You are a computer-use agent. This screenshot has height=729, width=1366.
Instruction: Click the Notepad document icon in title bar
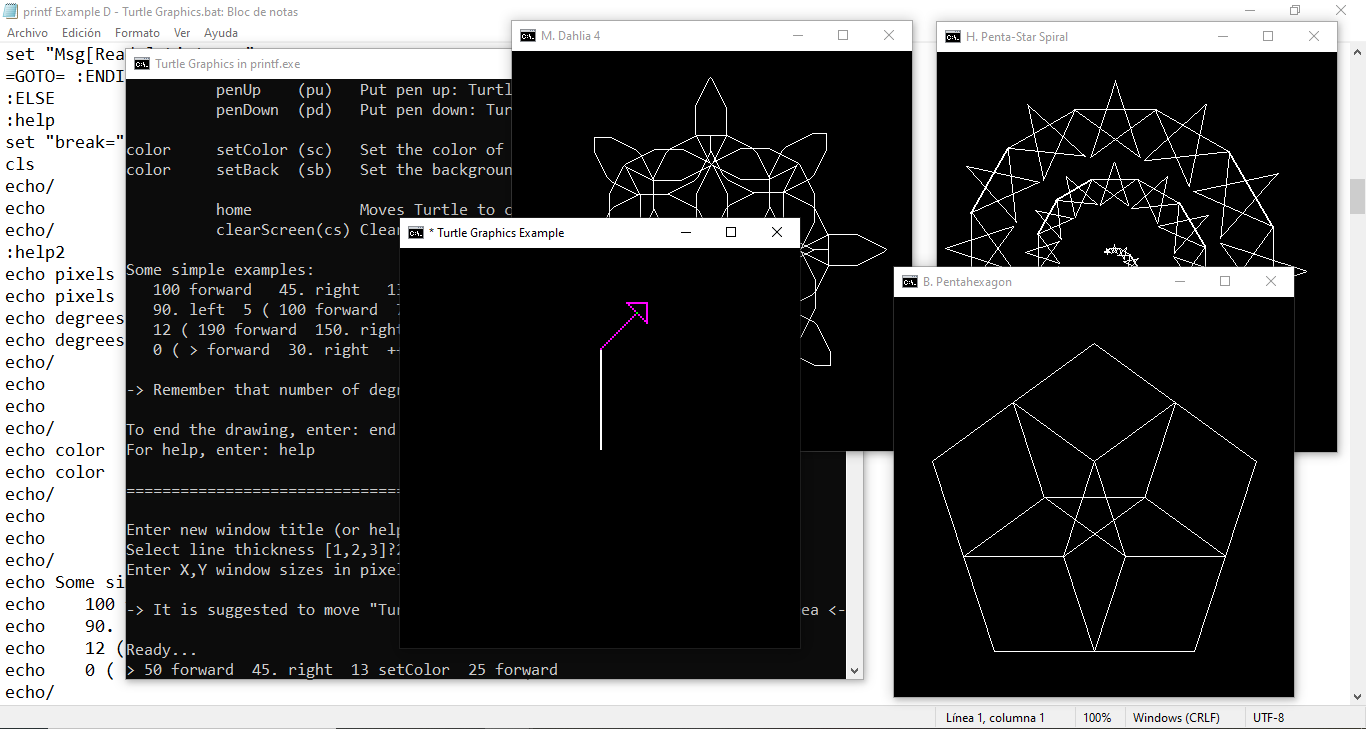click(11, 12)
